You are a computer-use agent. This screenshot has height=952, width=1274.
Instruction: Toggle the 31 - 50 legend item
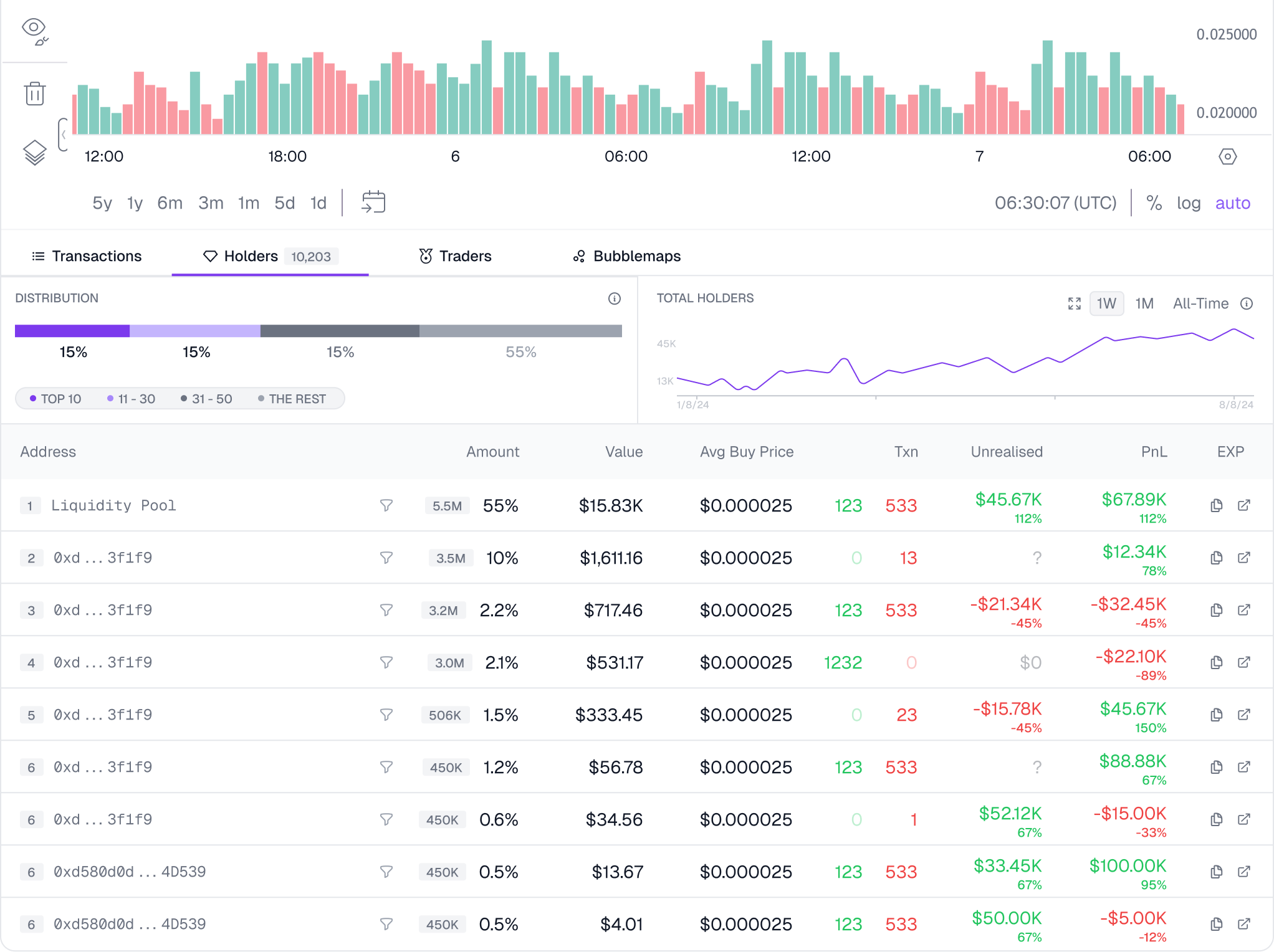(206, 399)
